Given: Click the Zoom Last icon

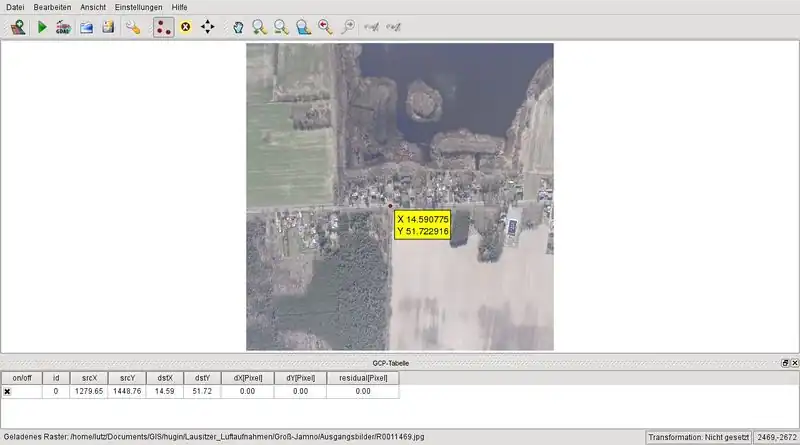Looking at the screenshot, I should 325,27.
